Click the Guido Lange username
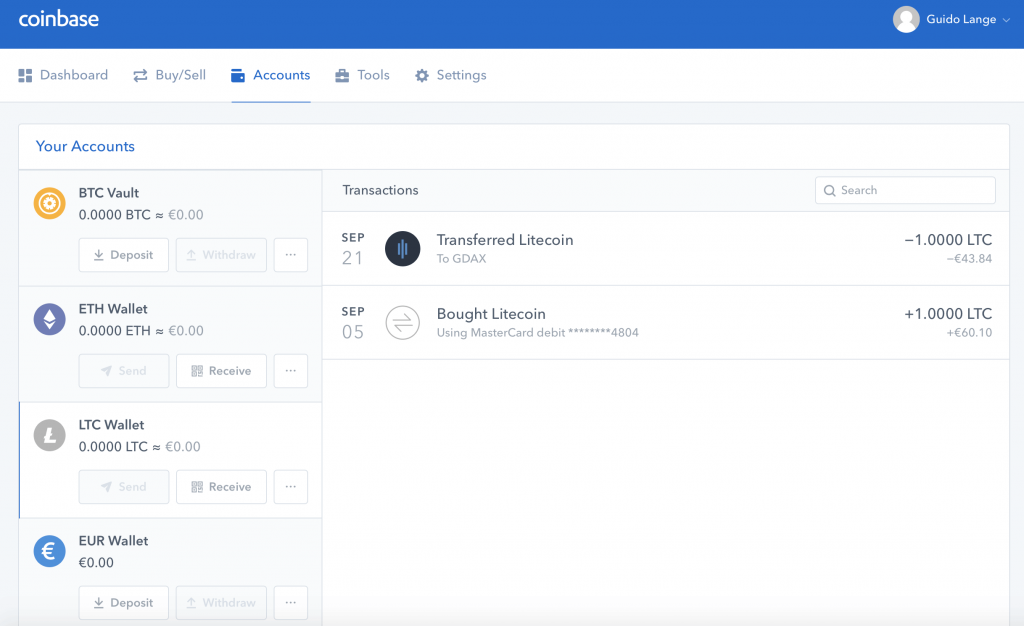Viewport: 1024px width, 626px height. (961, 20)
